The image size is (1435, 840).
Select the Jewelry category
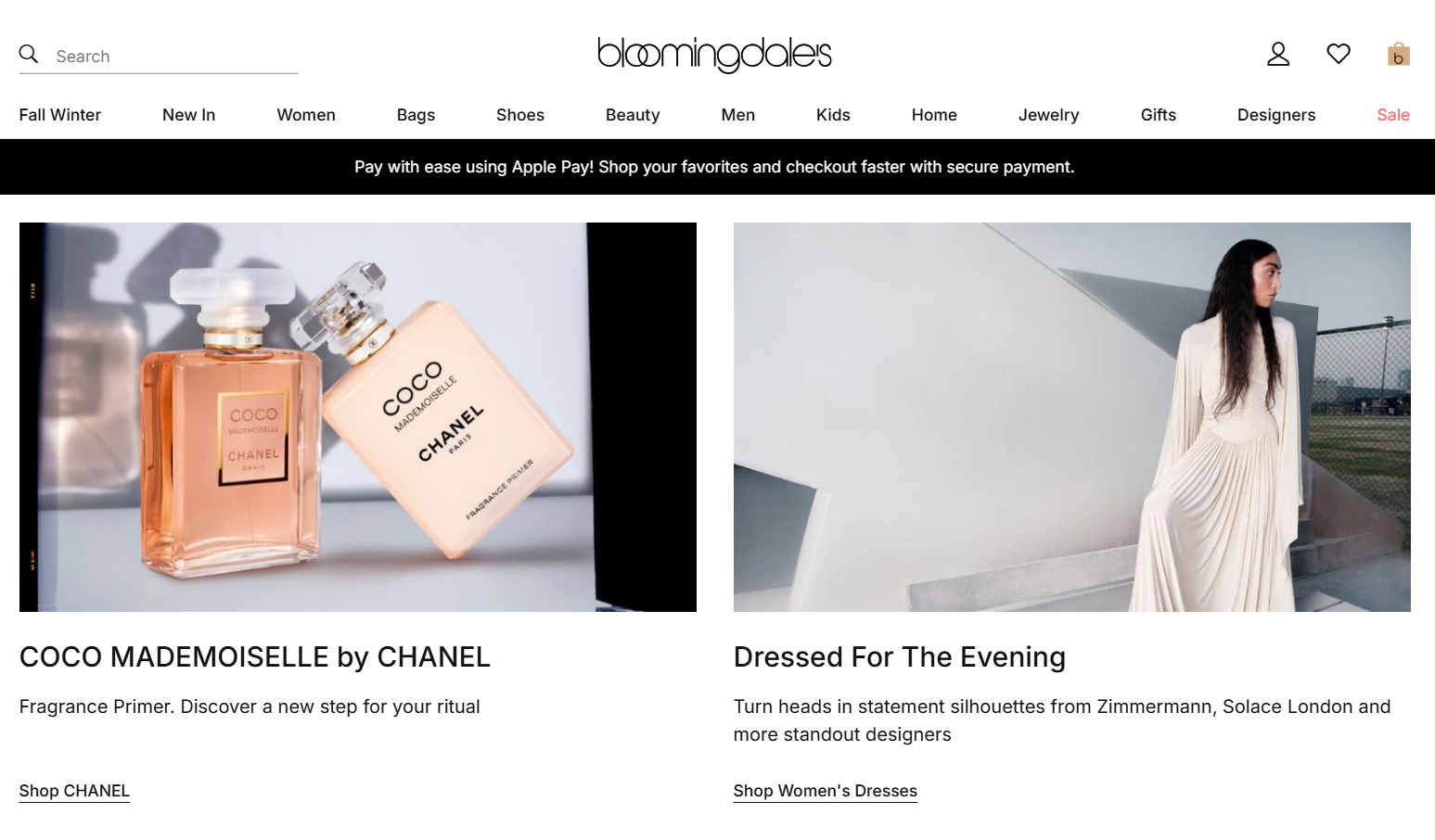[1048, 115]
